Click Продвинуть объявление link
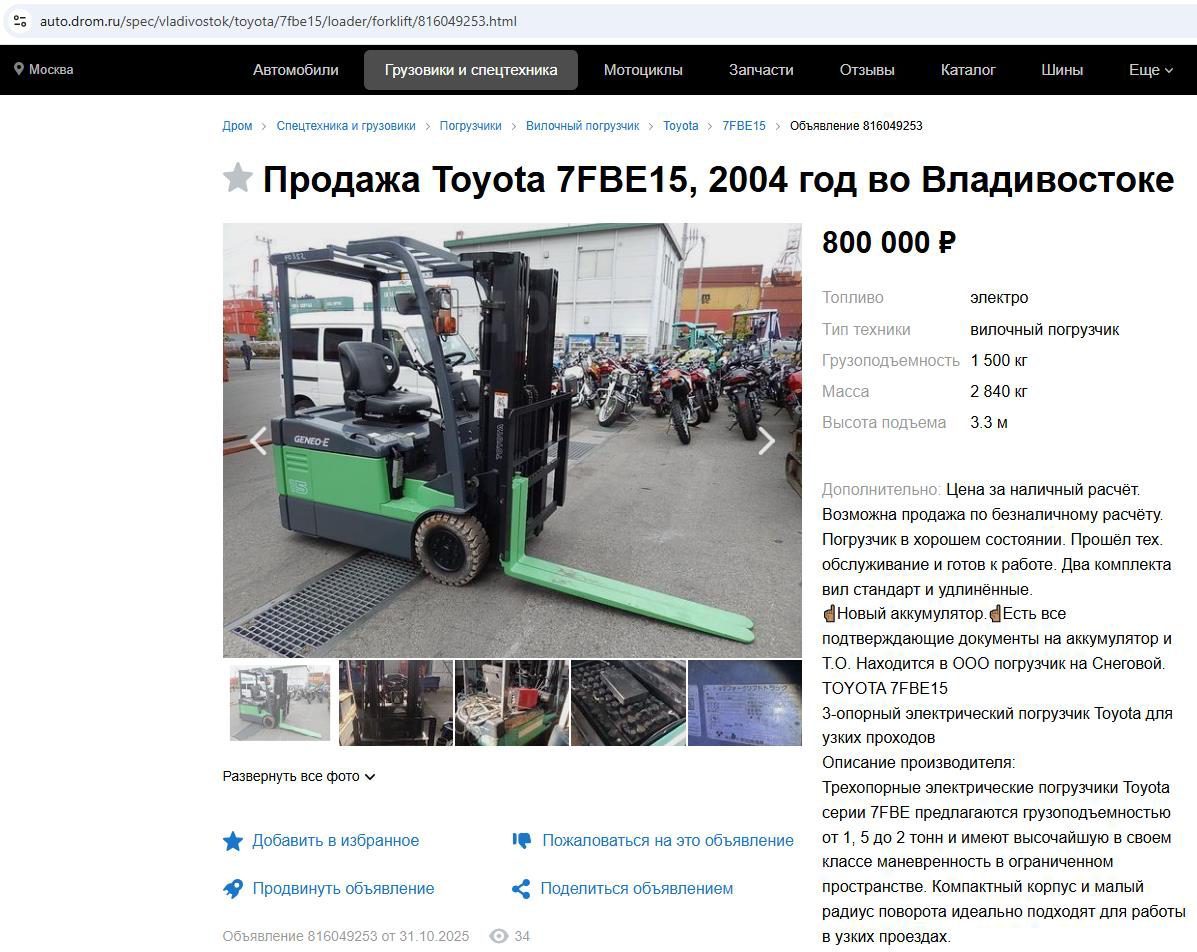Screen dimensions: 1197x952 (x=344, y=889)
